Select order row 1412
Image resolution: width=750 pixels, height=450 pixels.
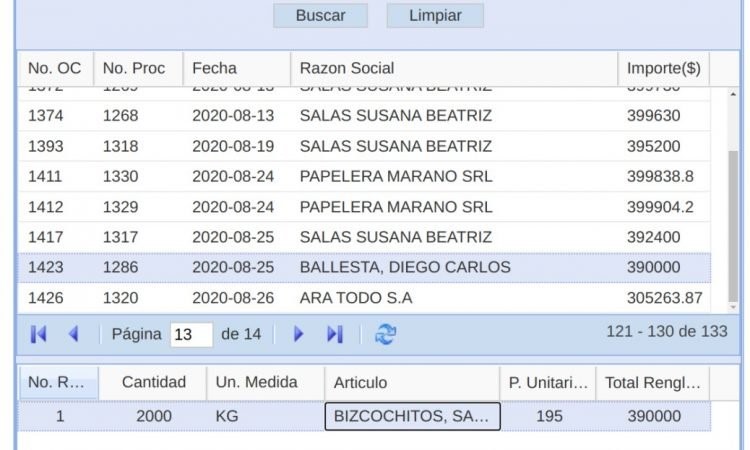[364, 207]
